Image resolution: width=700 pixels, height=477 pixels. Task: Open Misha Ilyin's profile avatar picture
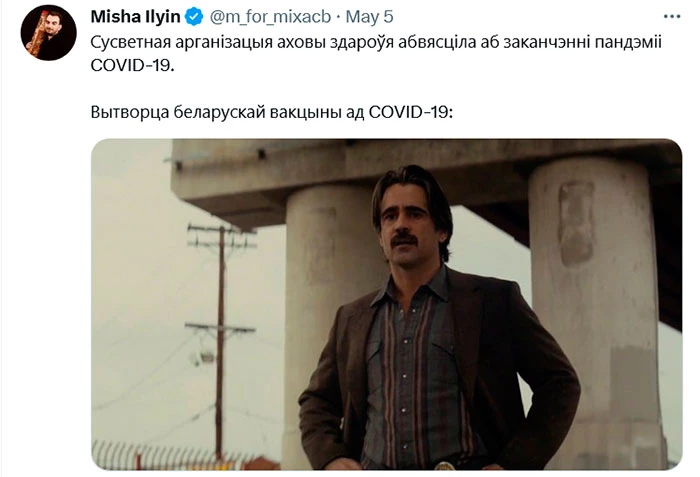click(x=49, y=33)
